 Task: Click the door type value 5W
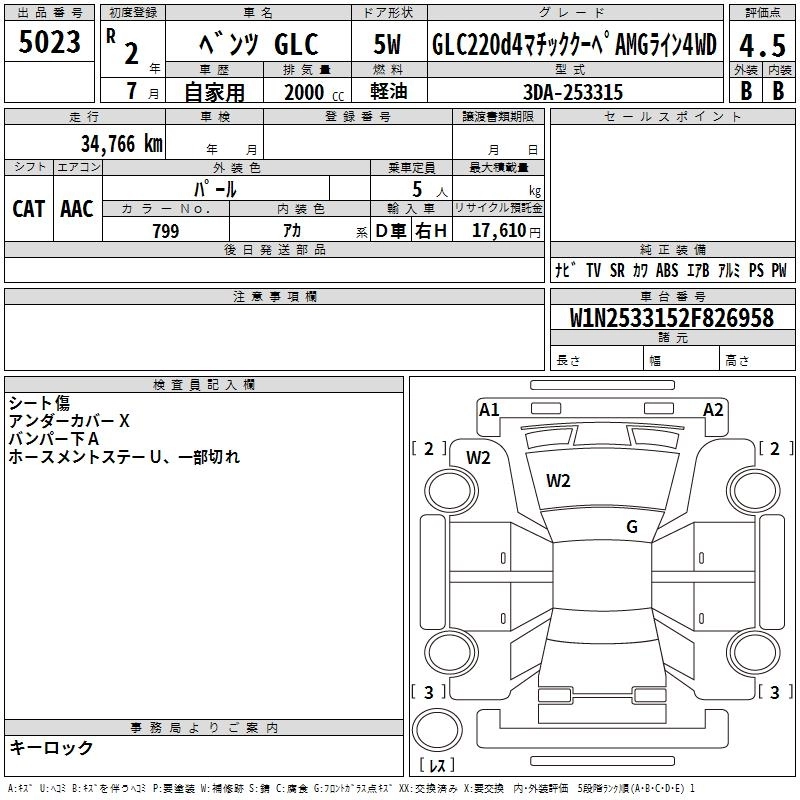[387, 44]
